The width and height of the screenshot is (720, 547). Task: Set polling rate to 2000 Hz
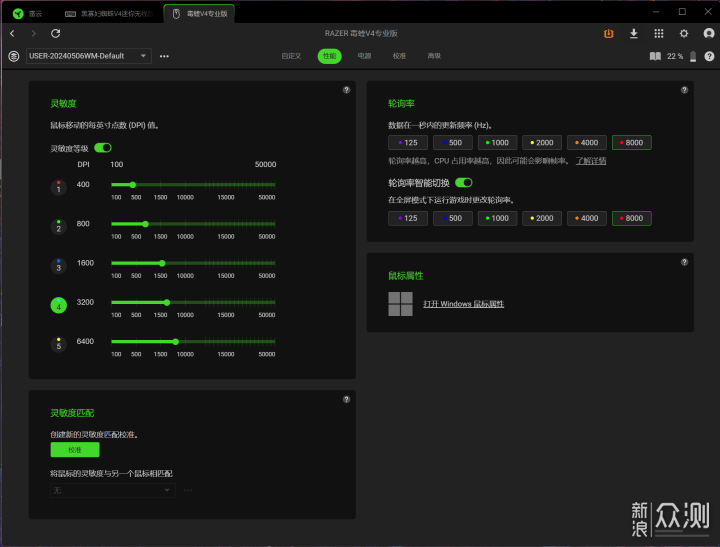pos(542,142)
